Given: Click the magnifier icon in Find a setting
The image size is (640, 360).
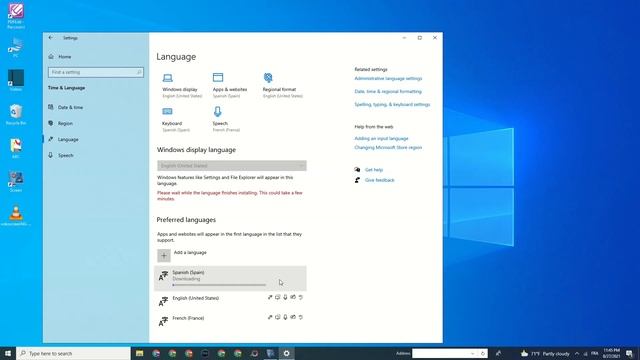Looking at the screenshot, I should (x=139, y=72).
